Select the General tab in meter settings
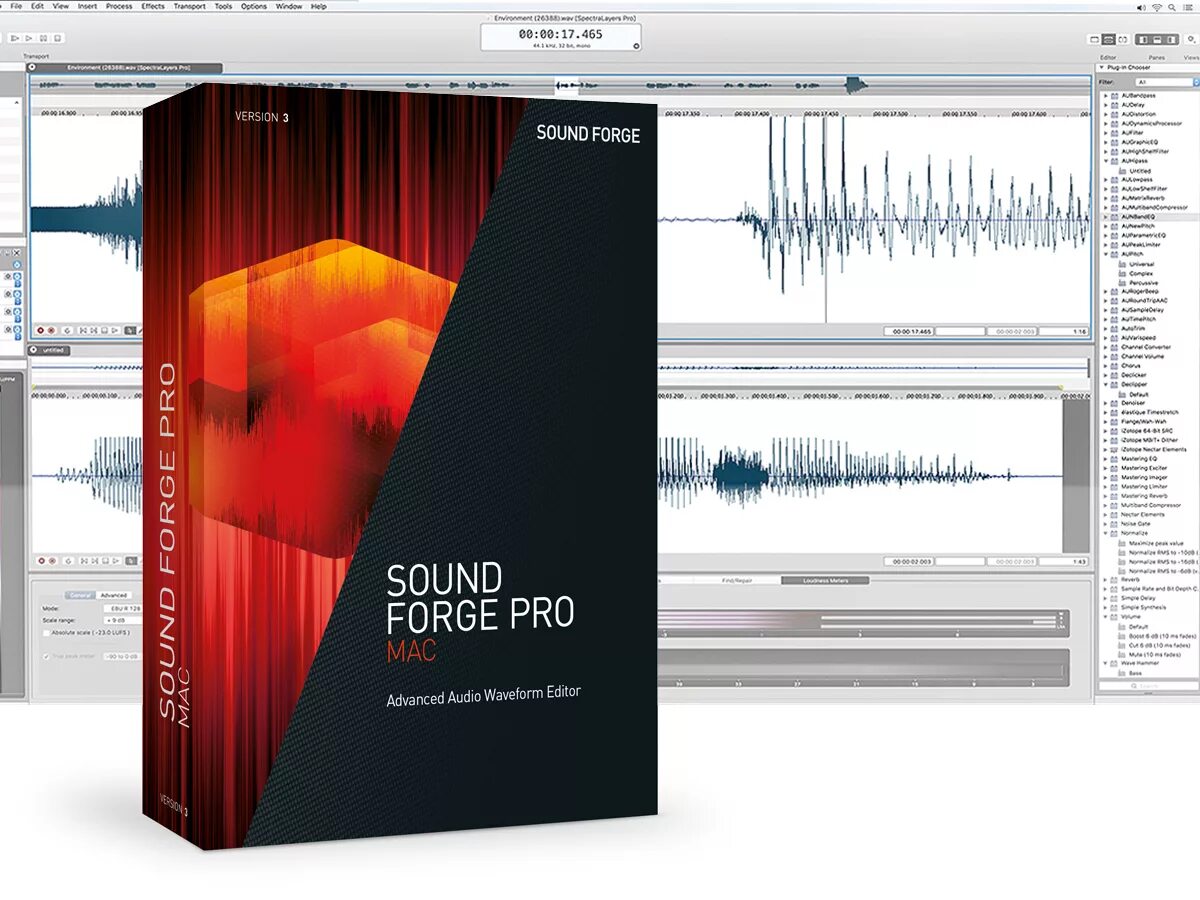Viewport: 1200px width, 900px height. pyautogui.click(x=79, y=595)
